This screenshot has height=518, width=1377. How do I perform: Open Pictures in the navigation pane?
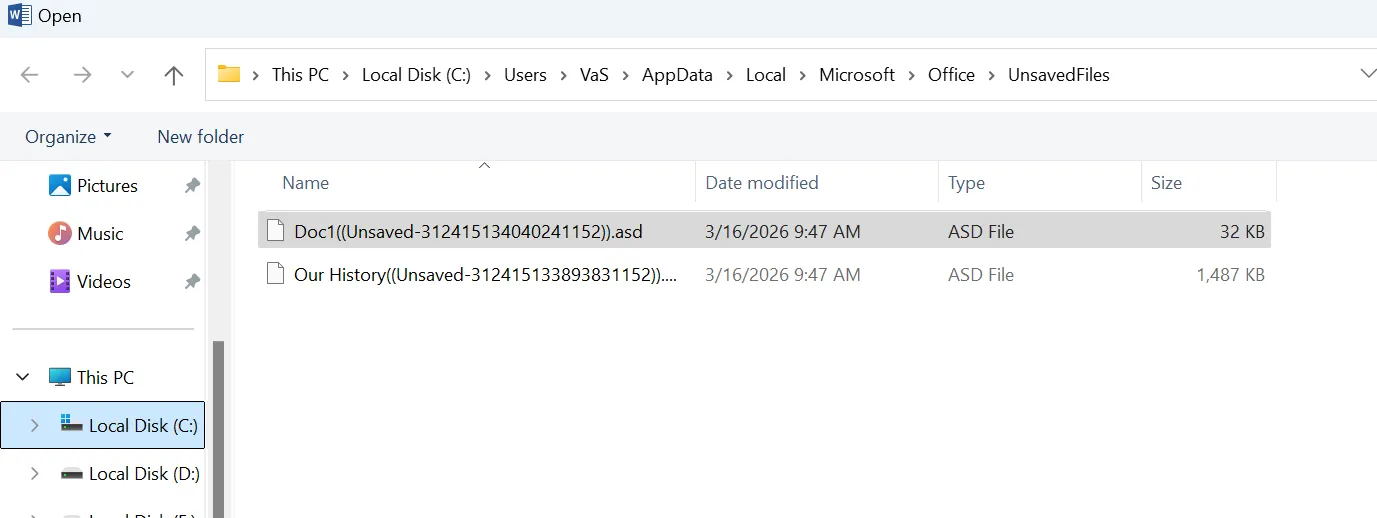(107, 186)
